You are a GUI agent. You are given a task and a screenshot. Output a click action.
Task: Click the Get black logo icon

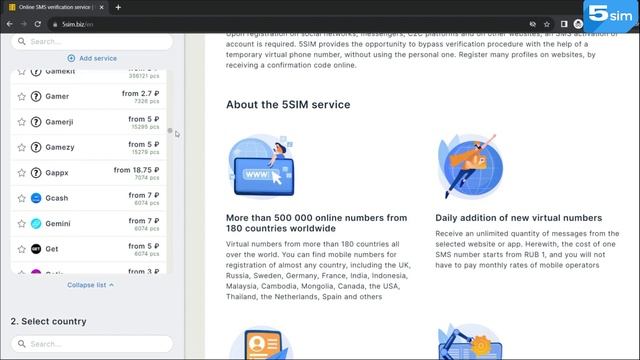coord(36,249)
